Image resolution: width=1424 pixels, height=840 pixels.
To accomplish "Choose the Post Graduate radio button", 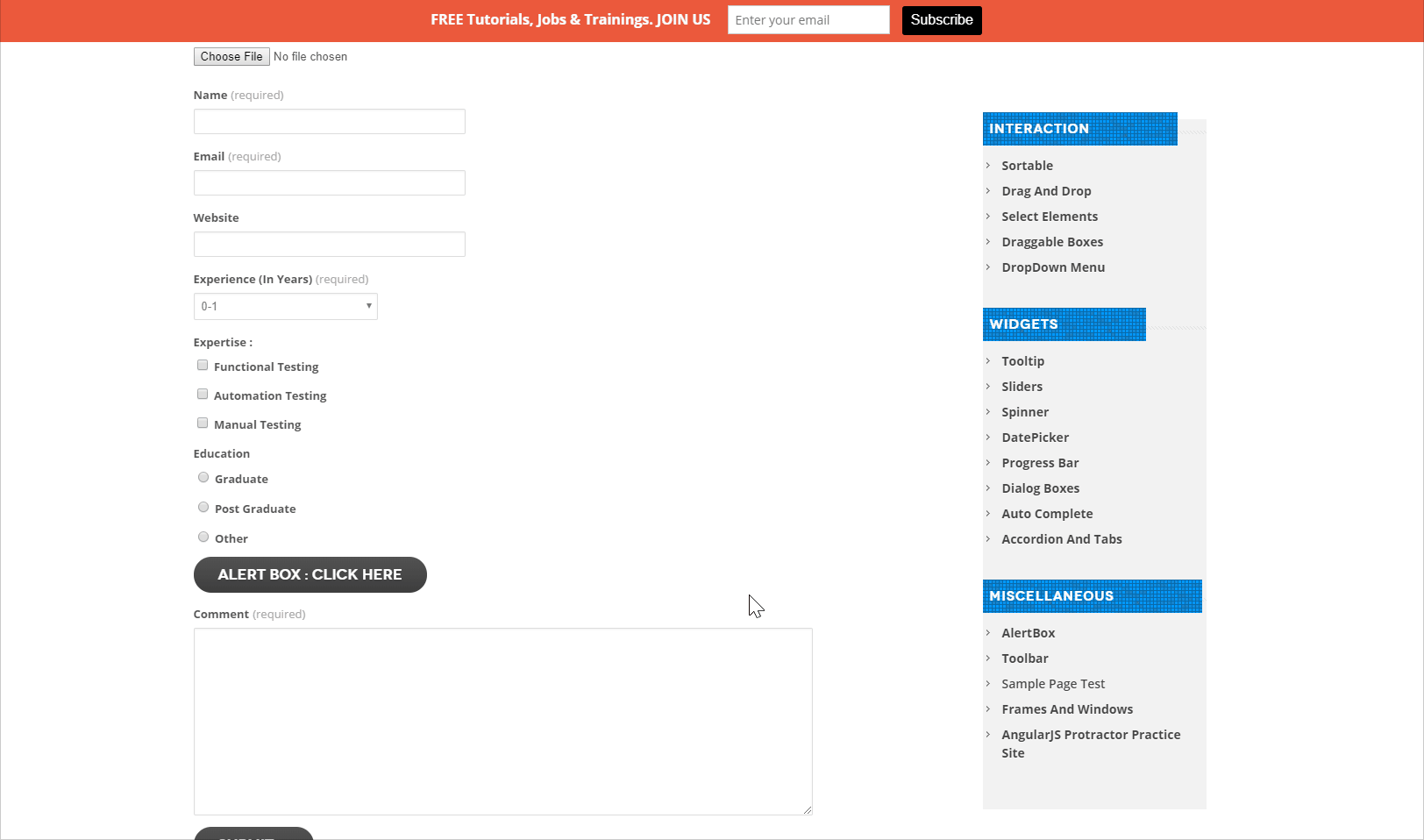I will coord(203,508).
